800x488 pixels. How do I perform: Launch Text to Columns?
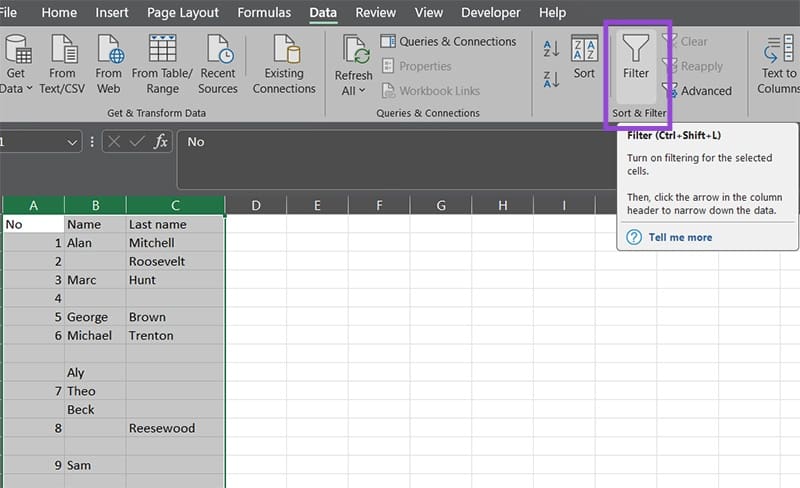click(x=779, y=64)
